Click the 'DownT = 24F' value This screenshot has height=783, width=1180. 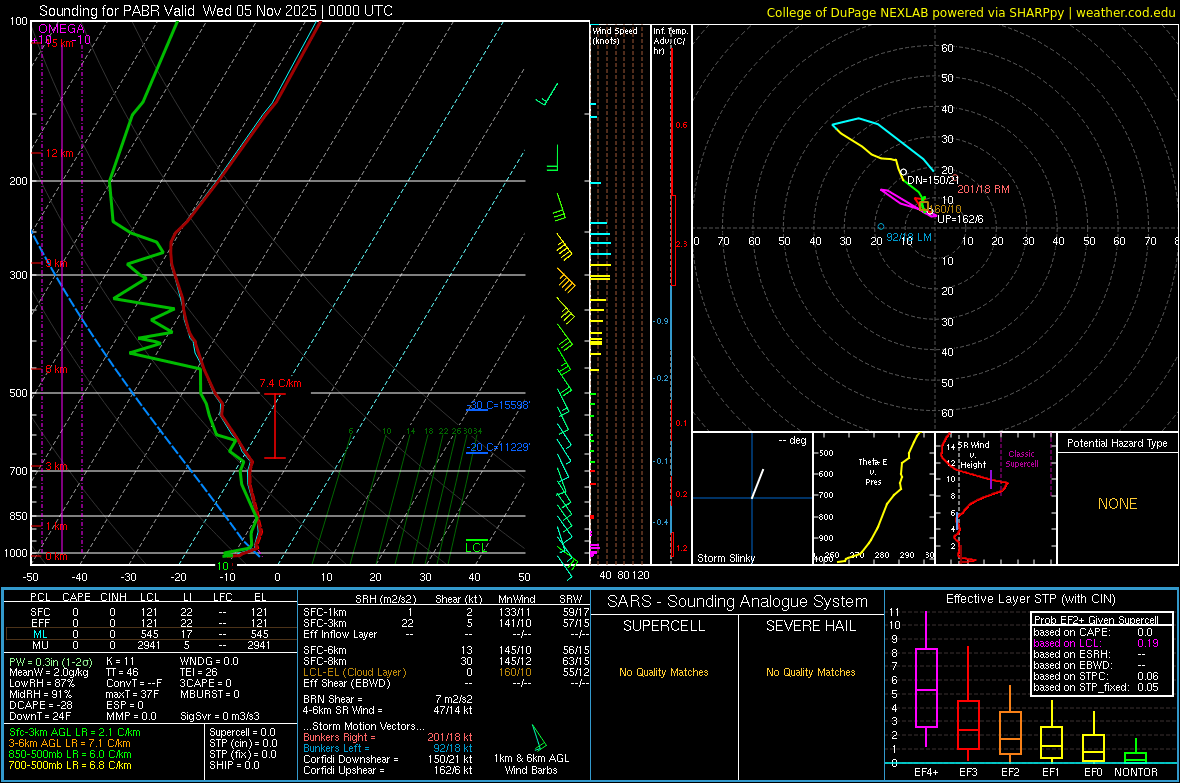[40, 716]
